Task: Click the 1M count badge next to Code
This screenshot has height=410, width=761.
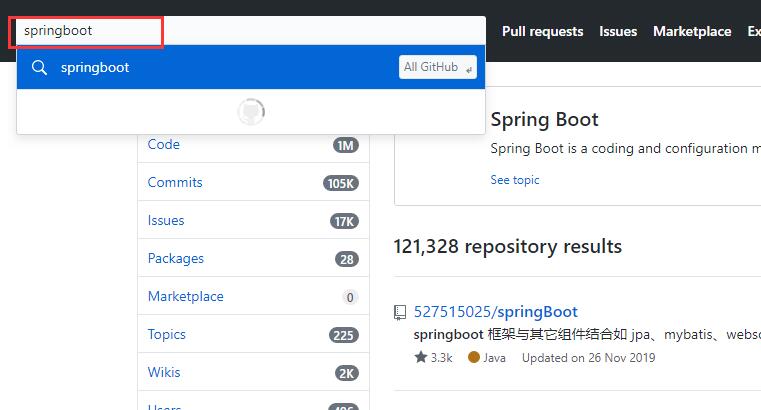Action: click(346, 145)
